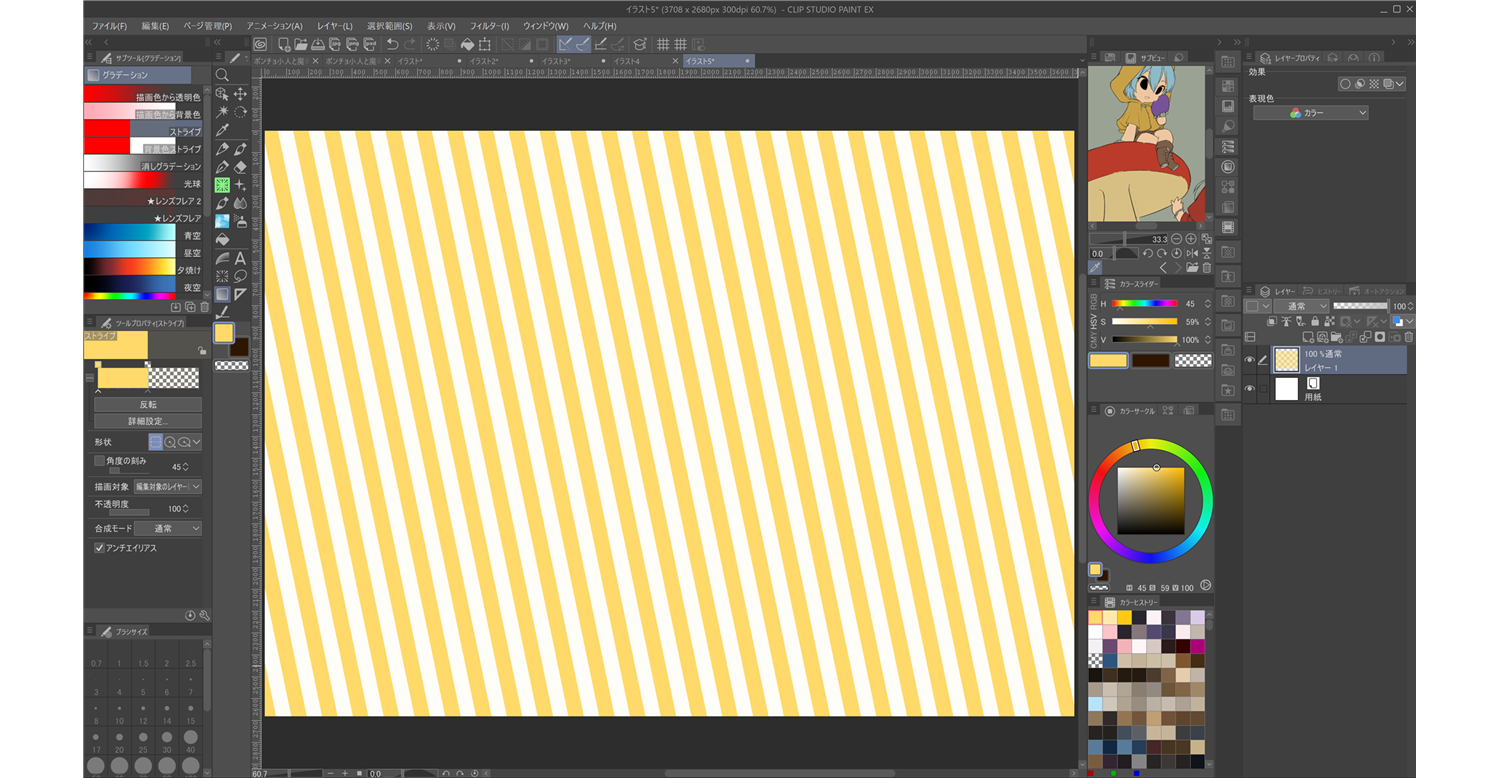Image resolution: width=1500 pixels, height=778 pixels.
Task: Select the Move layer tool
Action: click(240, 94)
